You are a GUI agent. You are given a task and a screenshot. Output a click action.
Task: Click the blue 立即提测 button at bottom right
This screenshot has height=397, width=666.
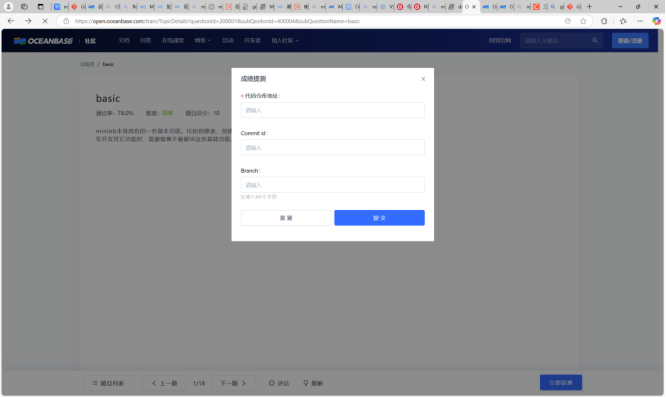[x=561, y=383]
